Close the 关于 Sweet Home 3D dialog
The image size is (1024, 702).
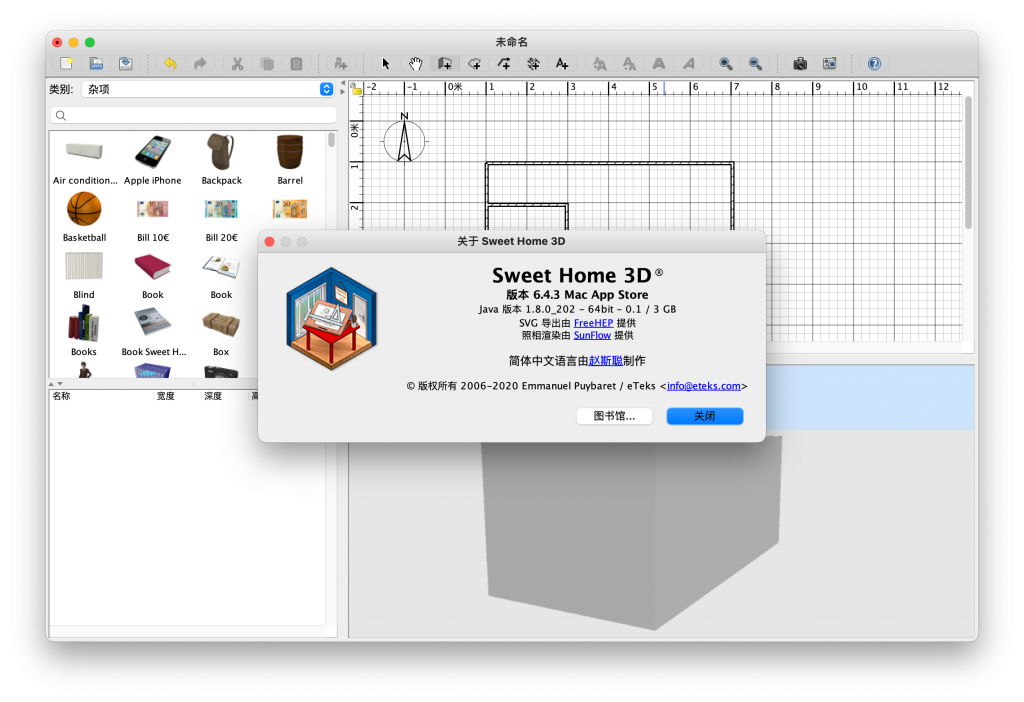(269, 242)
